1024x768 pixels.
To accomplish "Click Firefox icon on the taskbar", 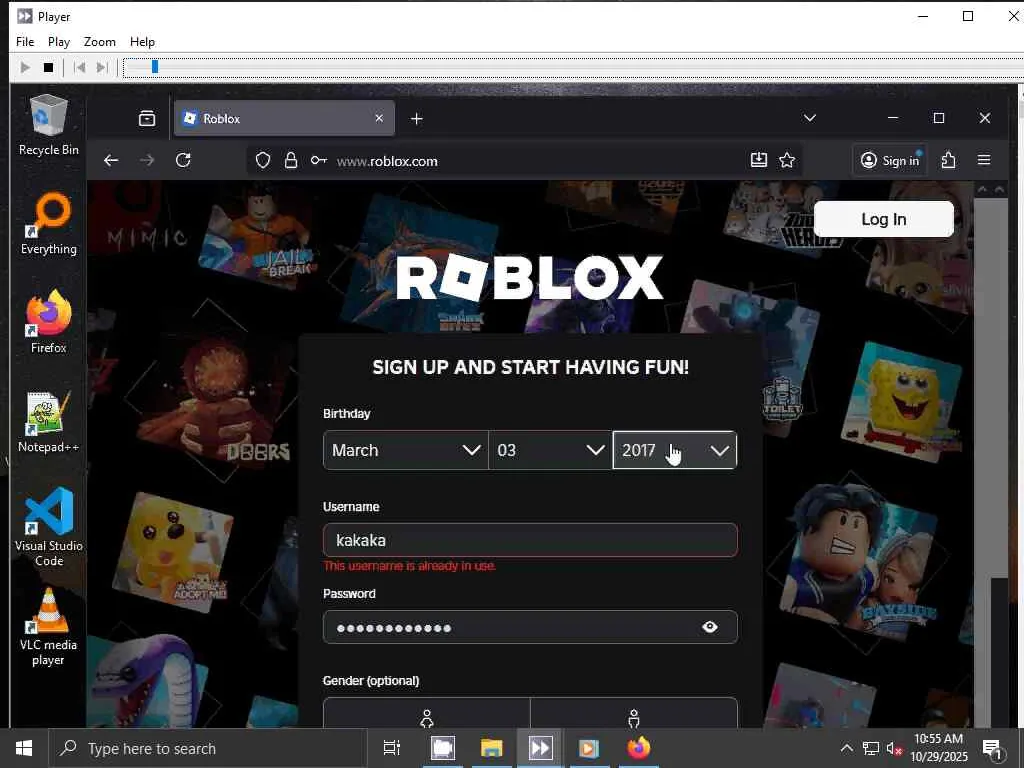I will point(639,748).
